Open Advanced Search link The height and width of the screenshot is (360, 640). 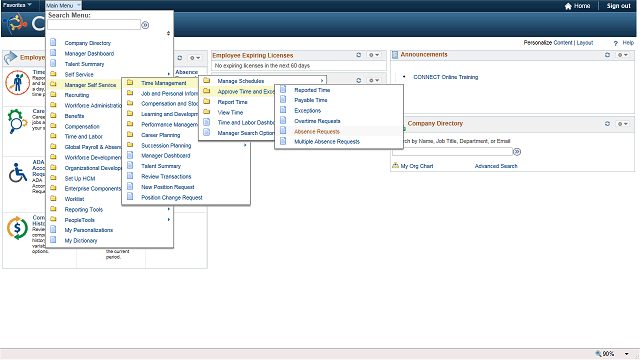(x=496, y=166)
